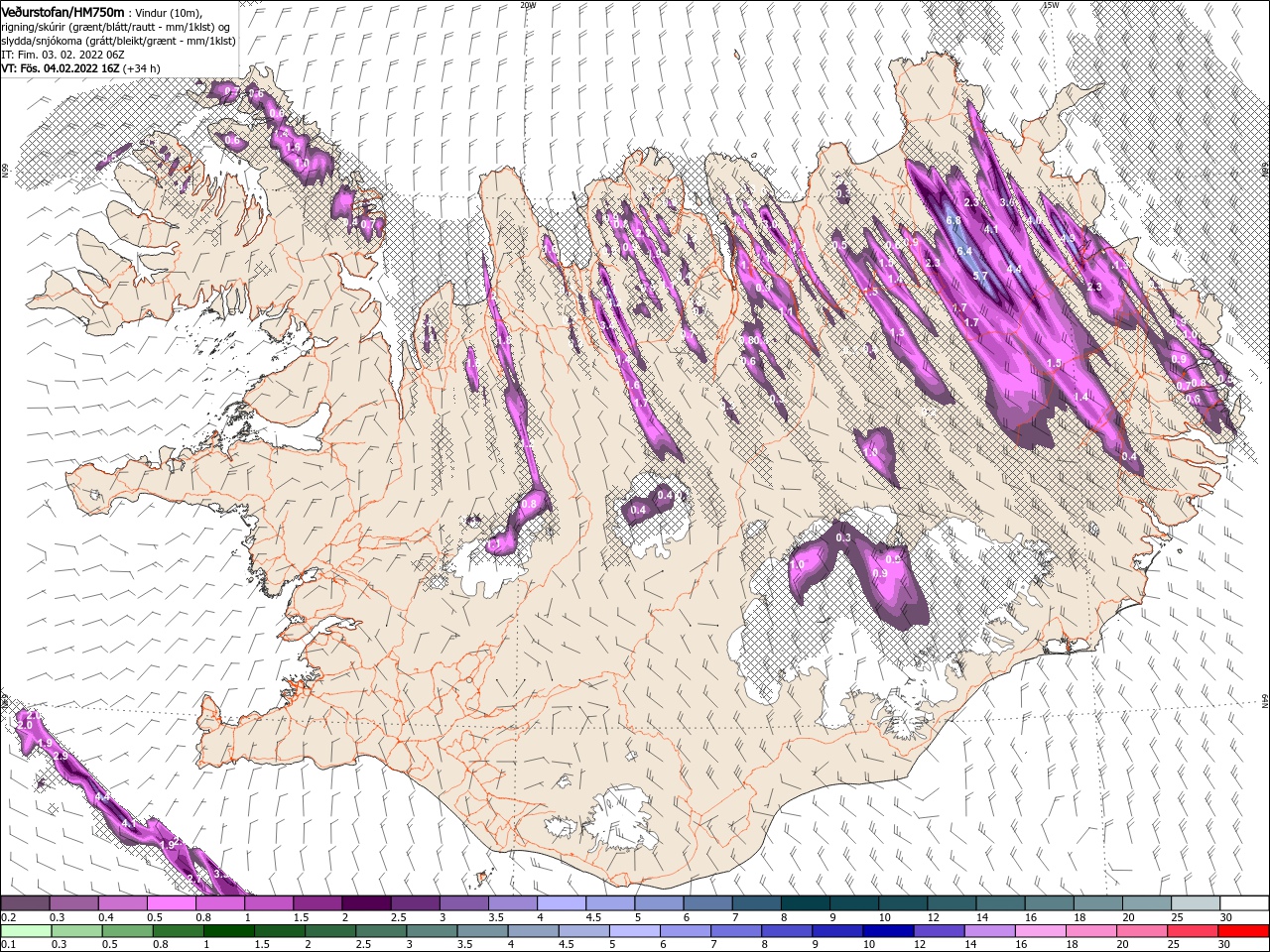Click the '20W' longitude label
The width and height of the screenshot is (1270, 952).
(528, 5)
